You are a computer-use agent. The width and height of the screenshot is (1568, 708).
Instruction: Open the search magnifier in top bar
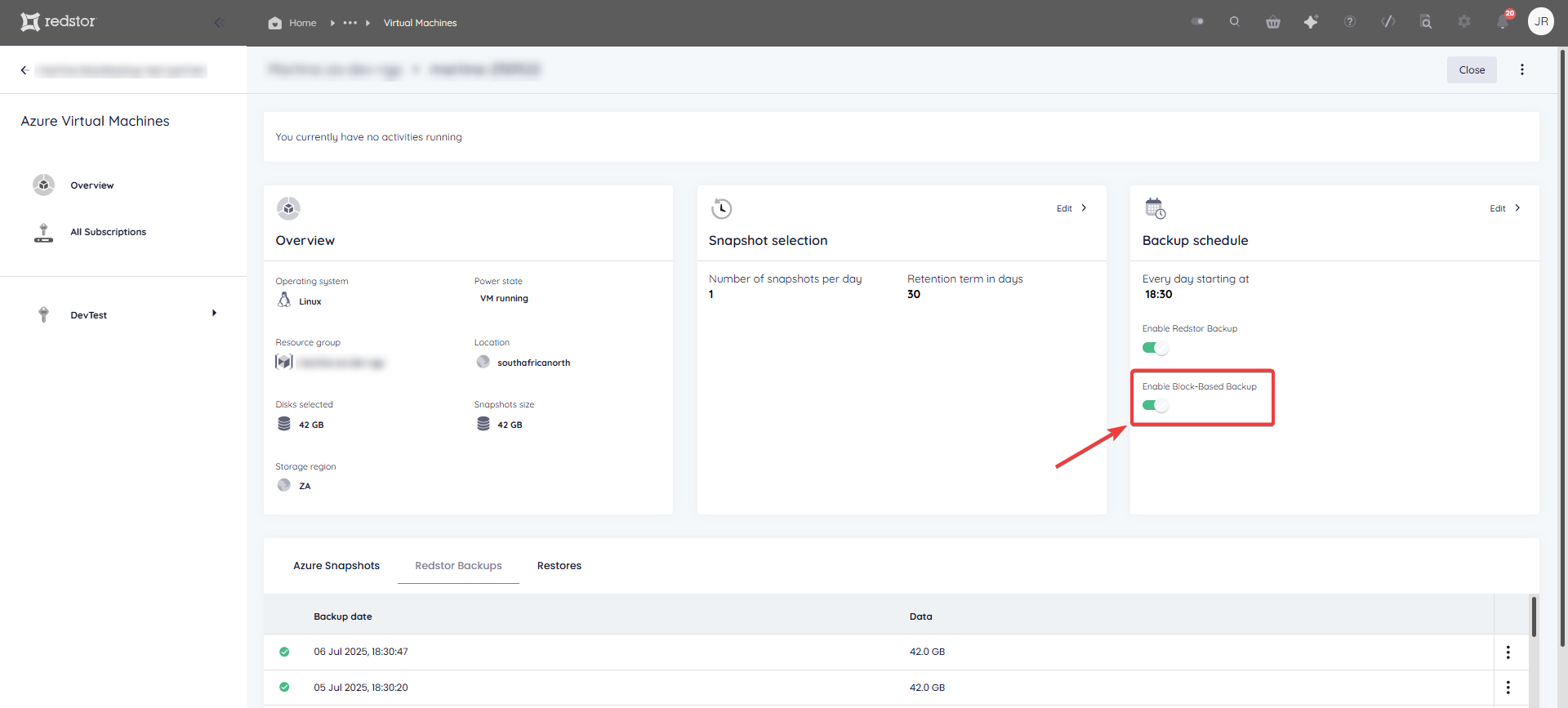click(1235, 22)
